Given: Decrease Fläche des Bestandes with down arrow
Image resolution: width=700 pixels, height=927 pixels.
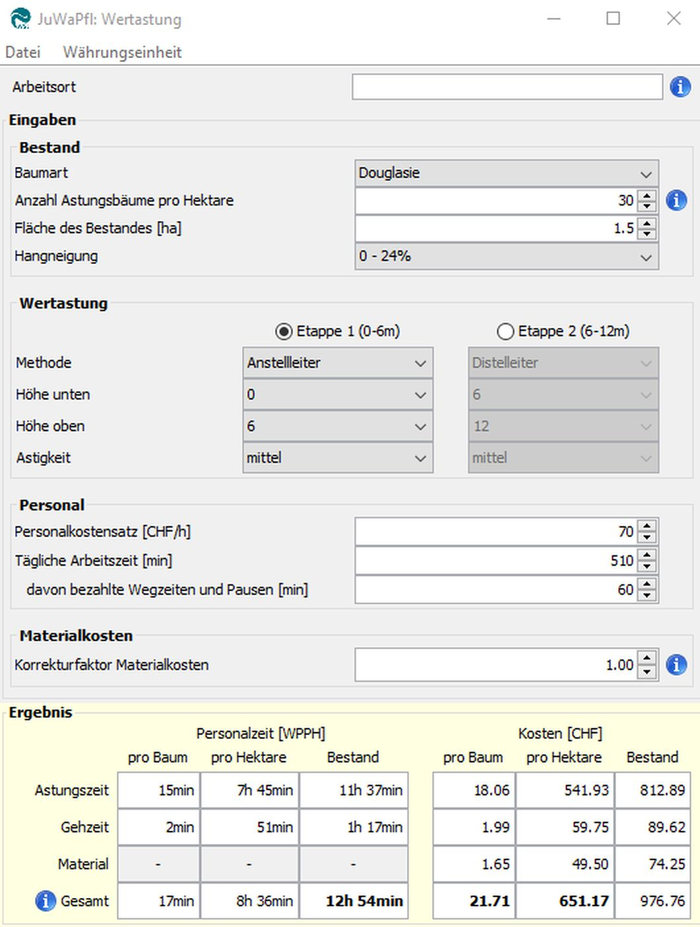Looking at the screenshot, I should tap(648, 234).
